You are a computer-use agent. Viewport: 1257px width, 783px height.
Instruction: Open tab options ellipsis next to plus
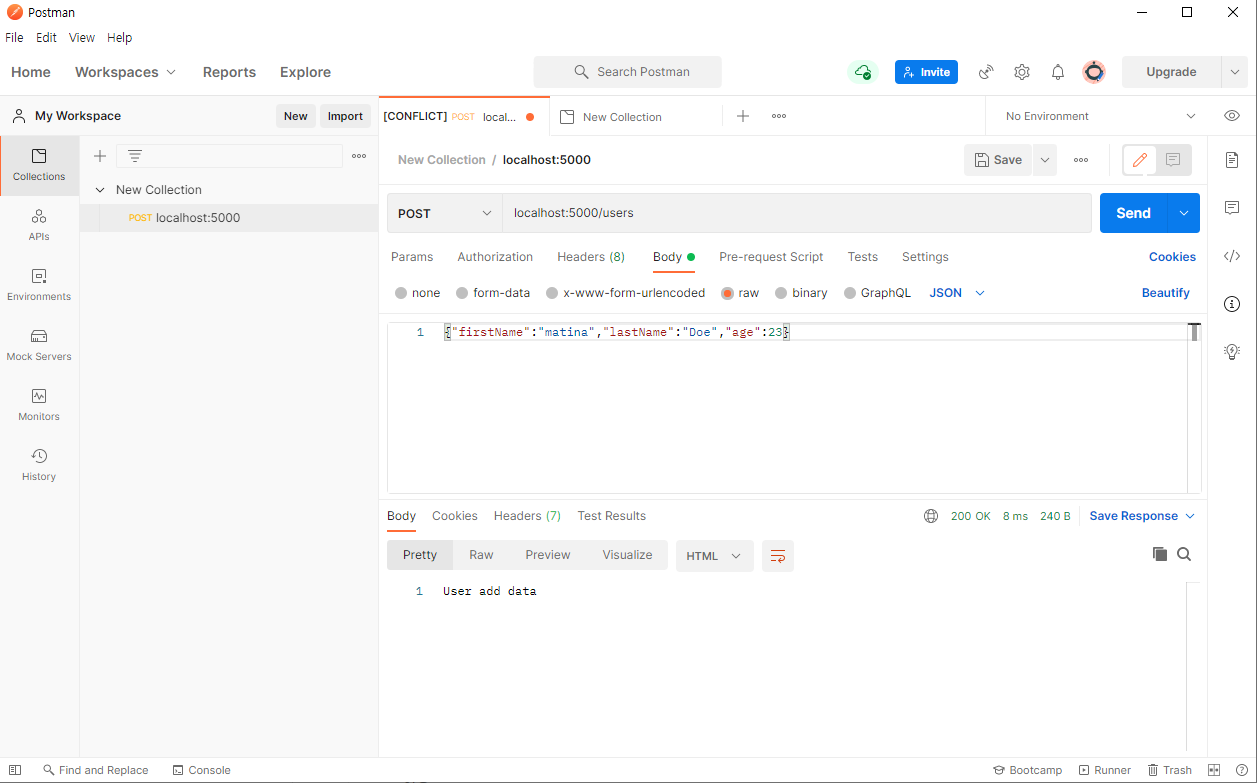pos(779,116)
